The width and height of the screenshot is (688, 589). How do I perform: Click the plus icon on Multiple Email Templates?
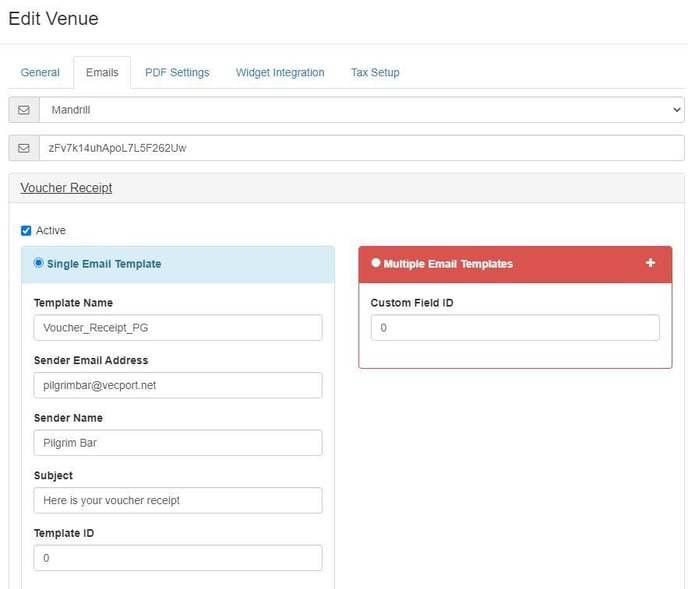click(650, 263)
